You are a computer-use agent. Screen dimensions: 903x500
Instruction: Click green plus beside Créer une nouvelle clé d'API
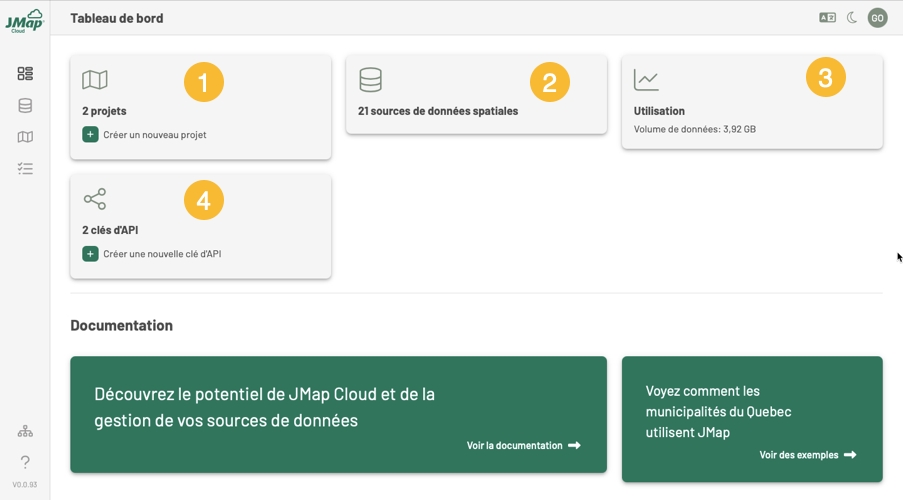pyautogui.click(x=90, y=254)
